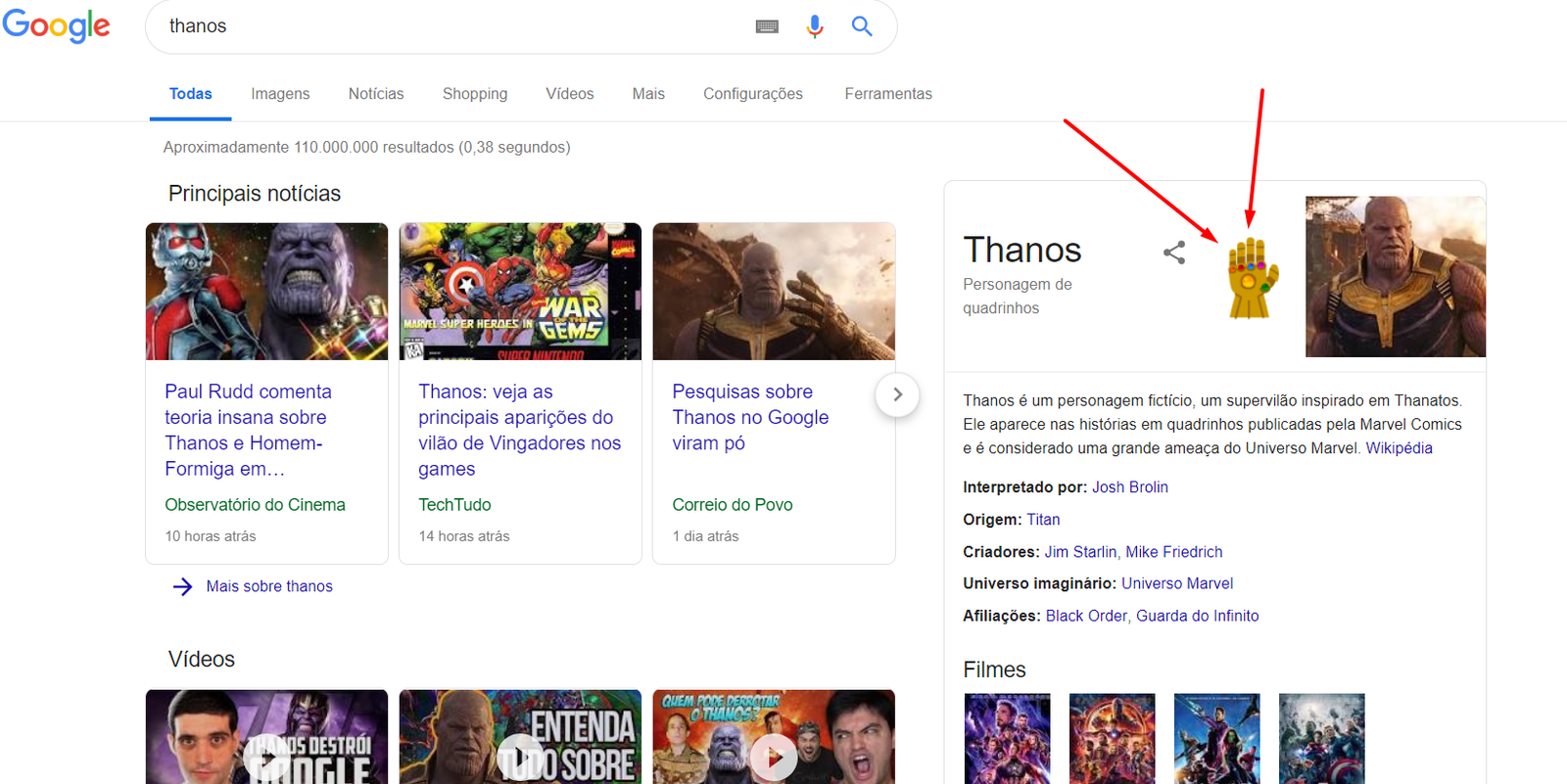Image resolution: width=1567 pixels, height=784 pixels.
Task: Click the Principais notícias heading
Action: pos(255,194)
